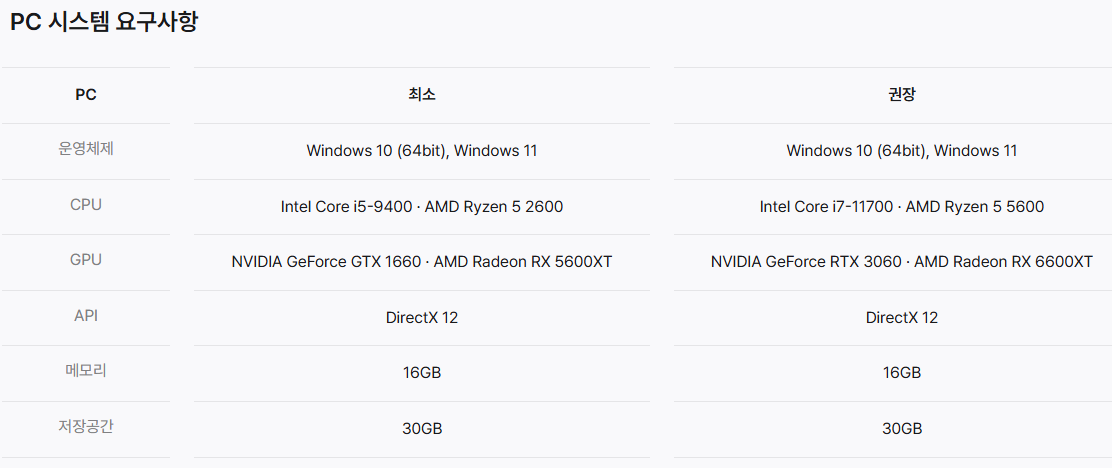Select the 운영체제 row label

(86, 150)
